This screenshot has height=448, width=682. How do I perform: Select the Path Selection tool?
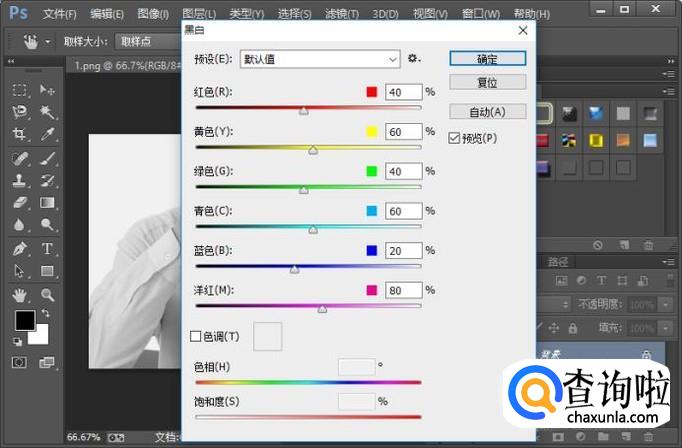[x=19, y=271]
